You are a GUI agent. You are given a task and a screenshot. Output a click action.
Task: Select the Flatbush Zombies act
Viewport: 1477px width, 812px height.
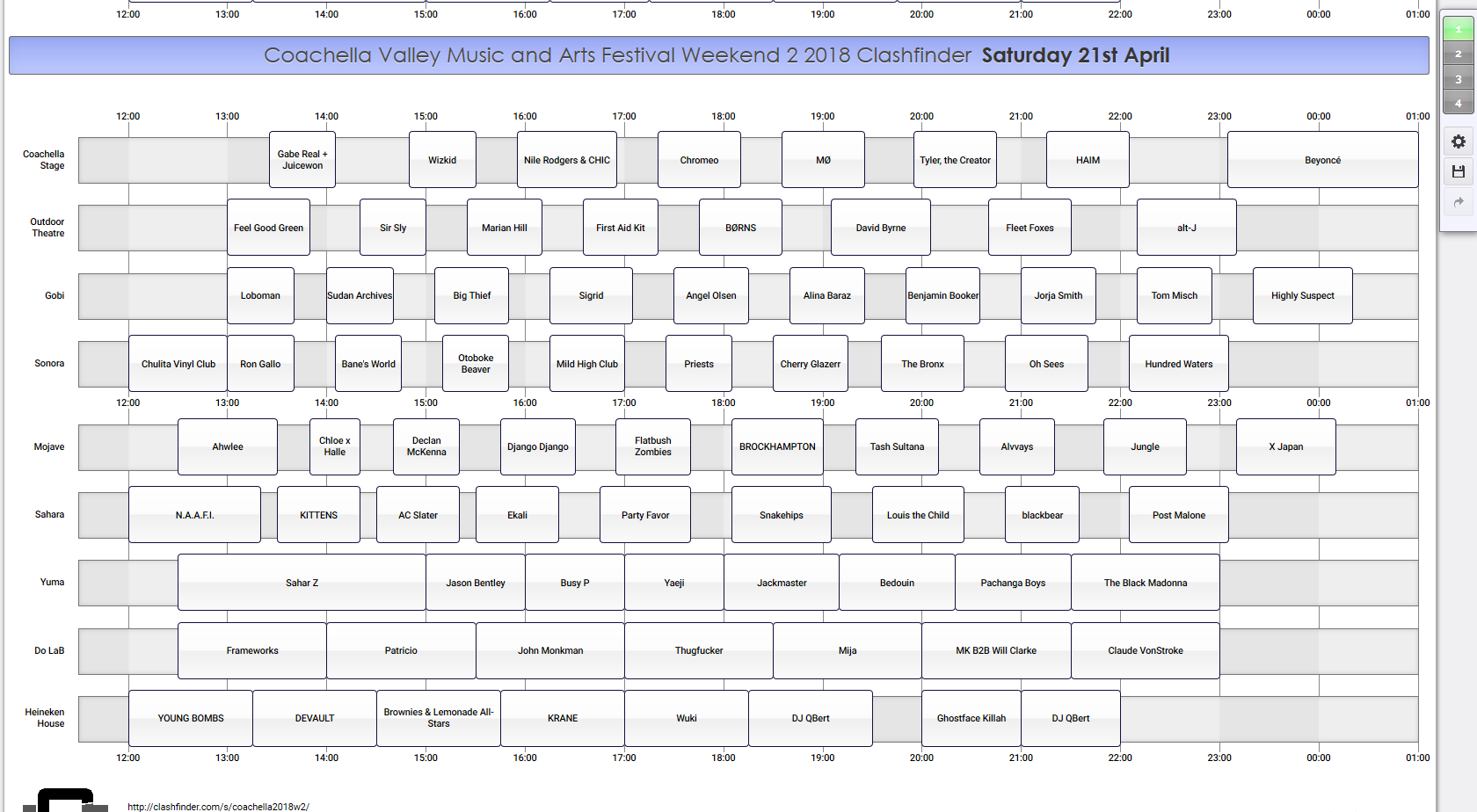[653, 446]
